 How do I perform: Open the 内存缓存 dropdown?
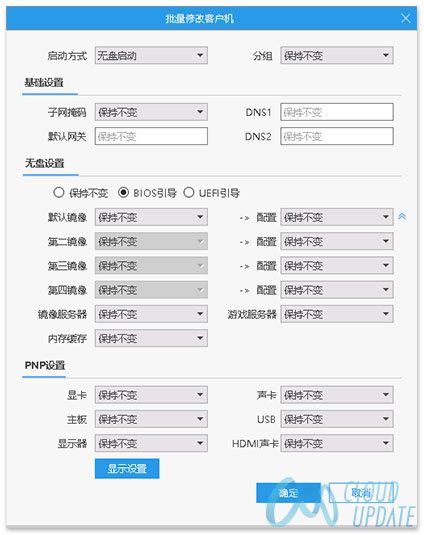coord(151,338)
